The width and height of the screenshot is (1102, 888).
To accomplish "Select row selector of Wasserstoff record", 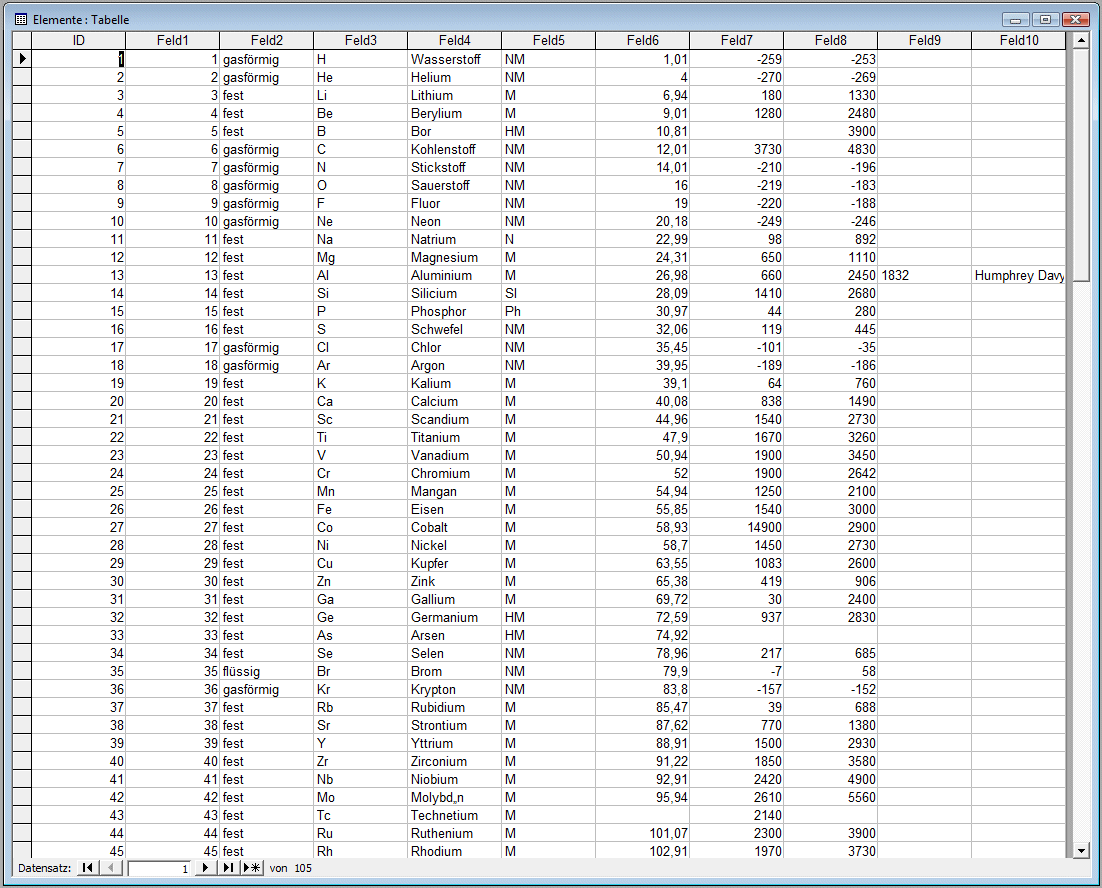I will 22,59.
